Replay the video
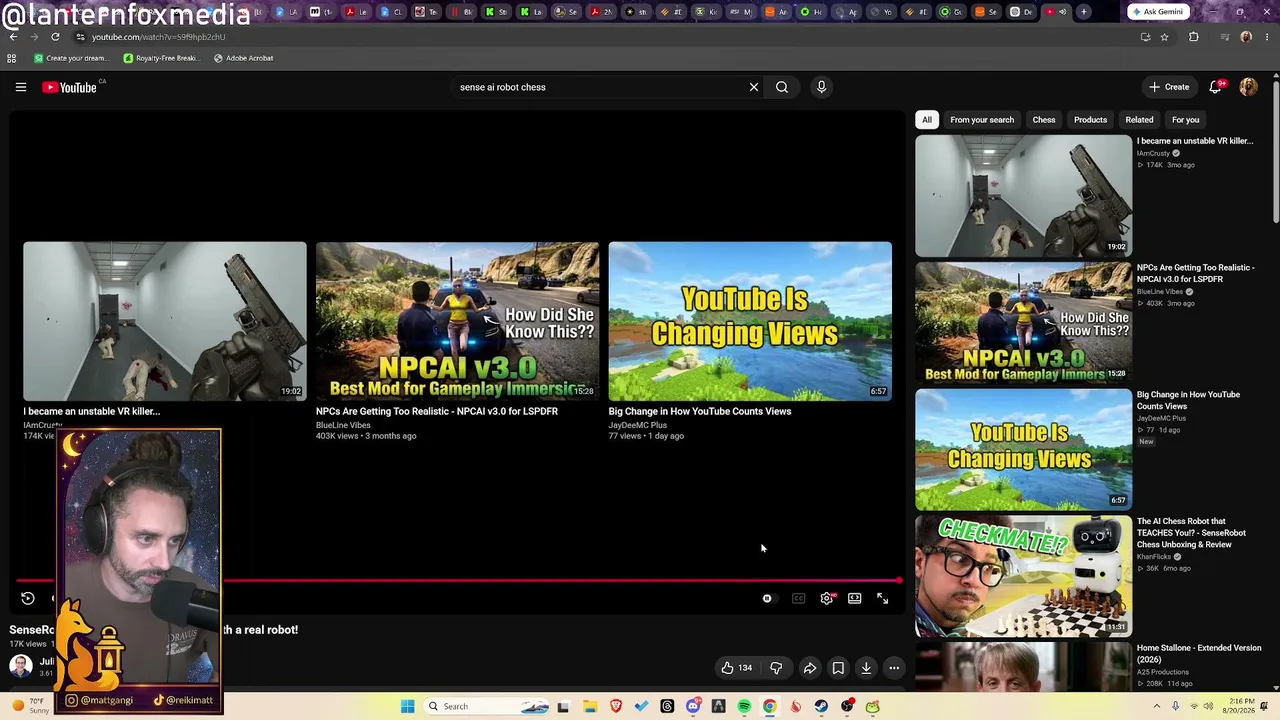This screenshot has width=1280, height=720. click(28, 598)
